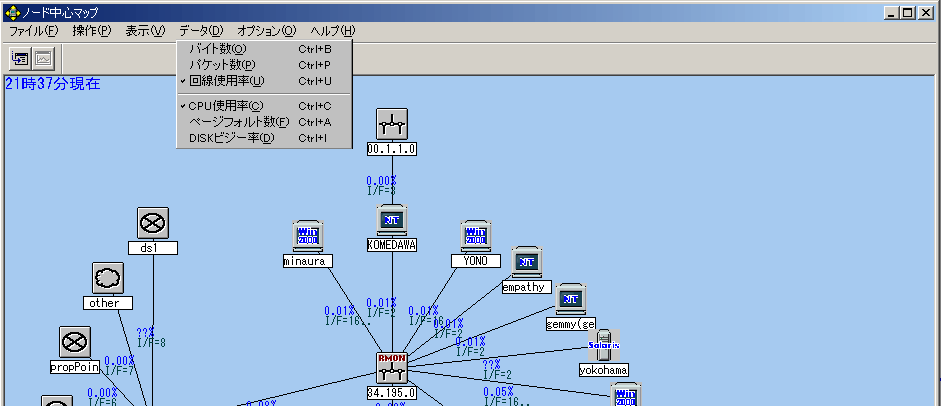Click the empathy node label
The image size is (941, 406).
[x=526, y=287]
